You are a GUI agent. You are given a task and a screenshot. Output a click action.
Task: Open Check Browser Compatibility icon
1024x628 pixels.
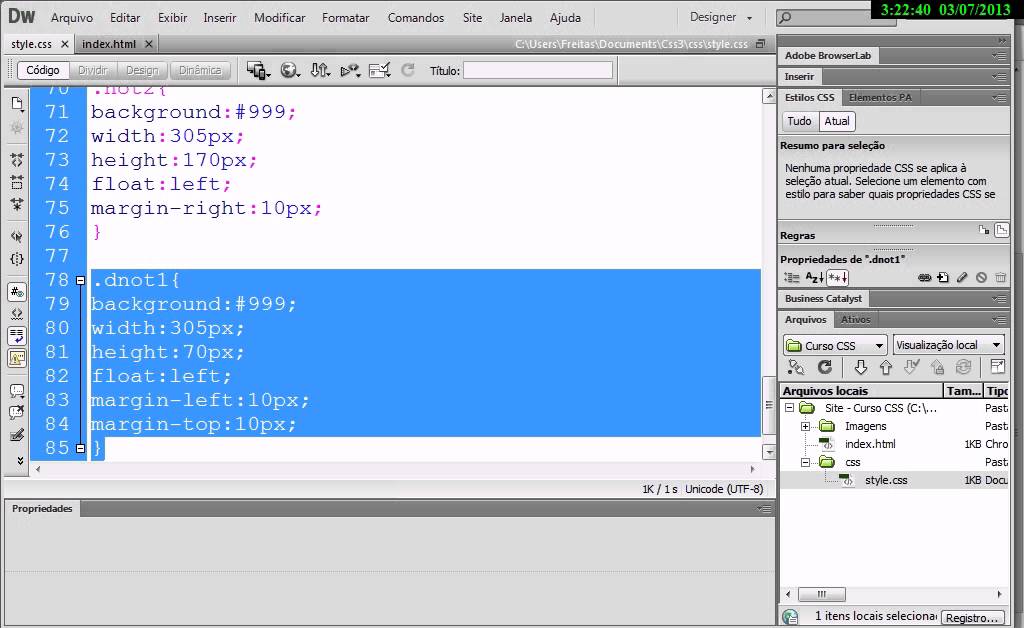pos(379,70)
